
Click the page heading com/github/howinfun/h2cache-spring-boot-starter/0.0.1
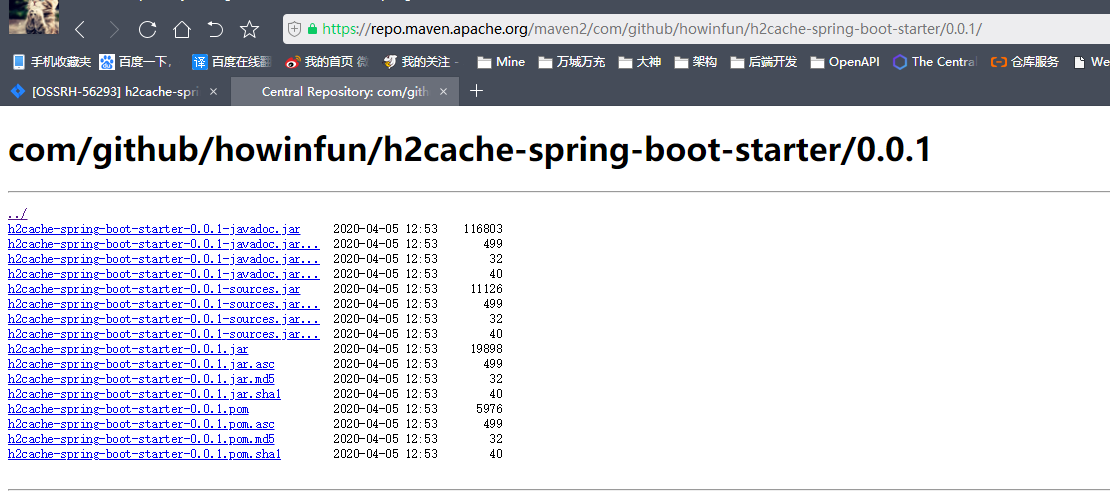(x=469, y=149)
